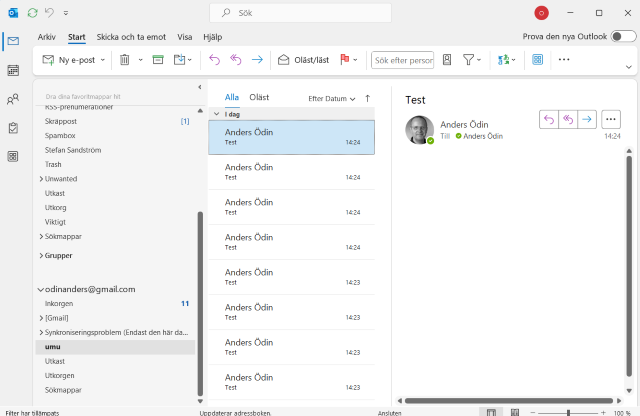Click the reading pane Reply icon
The height and width of the screenshot is (416, 640).
(549, 120)
